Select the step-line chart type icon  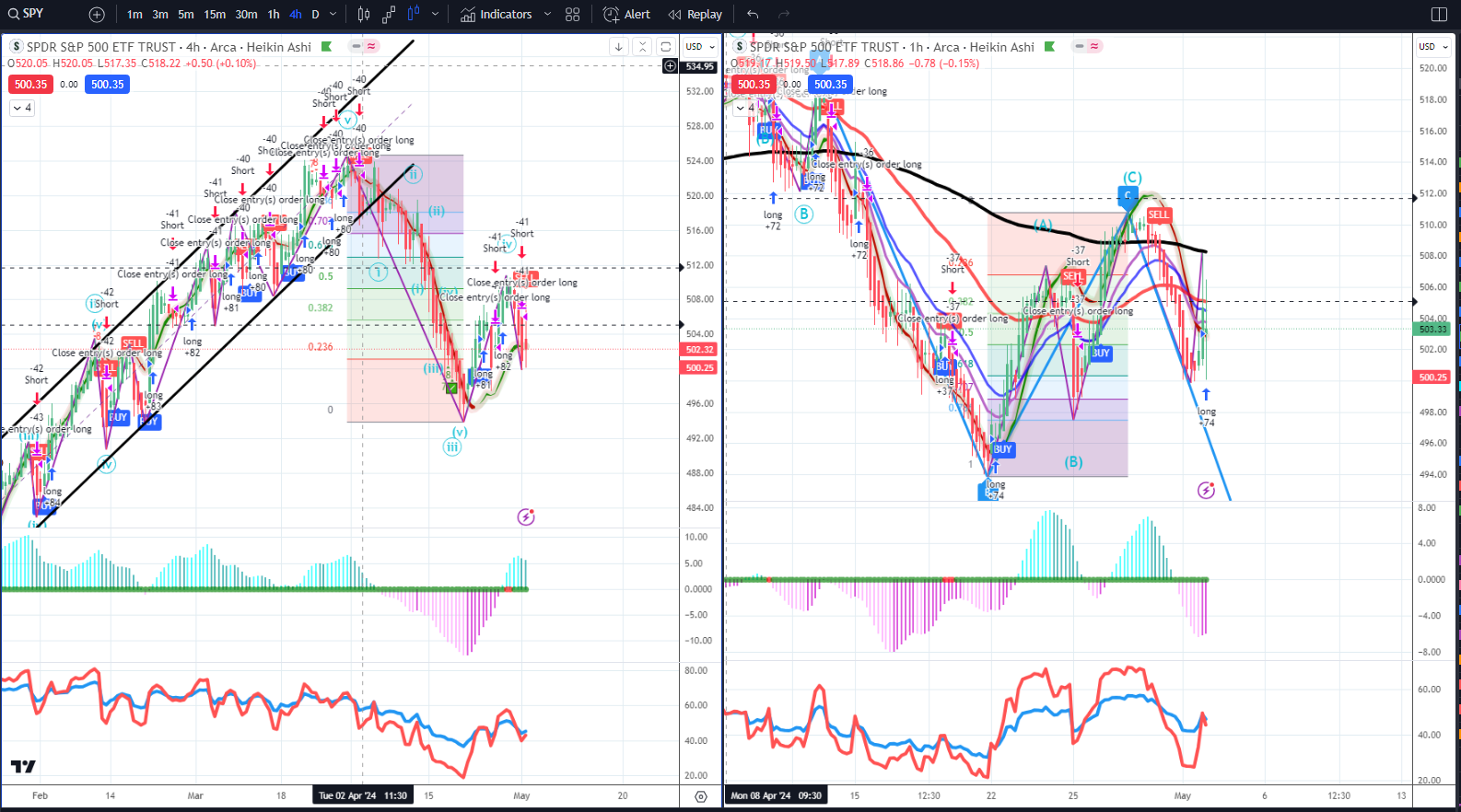coord(389,15)
